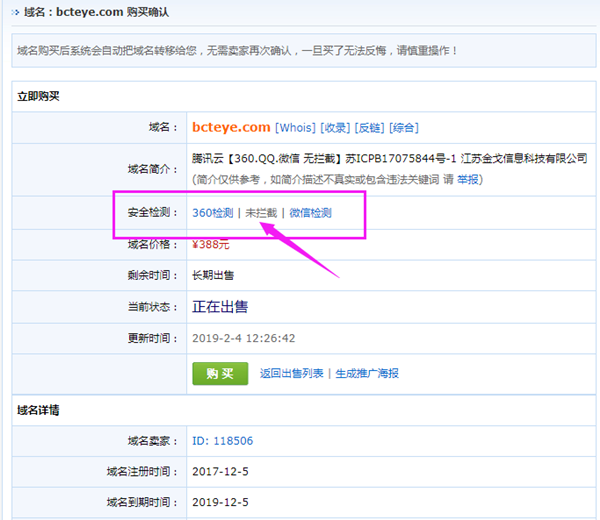600x520 pixels.
Task: Click the [收录] index query link
Action: click(336, 128)
